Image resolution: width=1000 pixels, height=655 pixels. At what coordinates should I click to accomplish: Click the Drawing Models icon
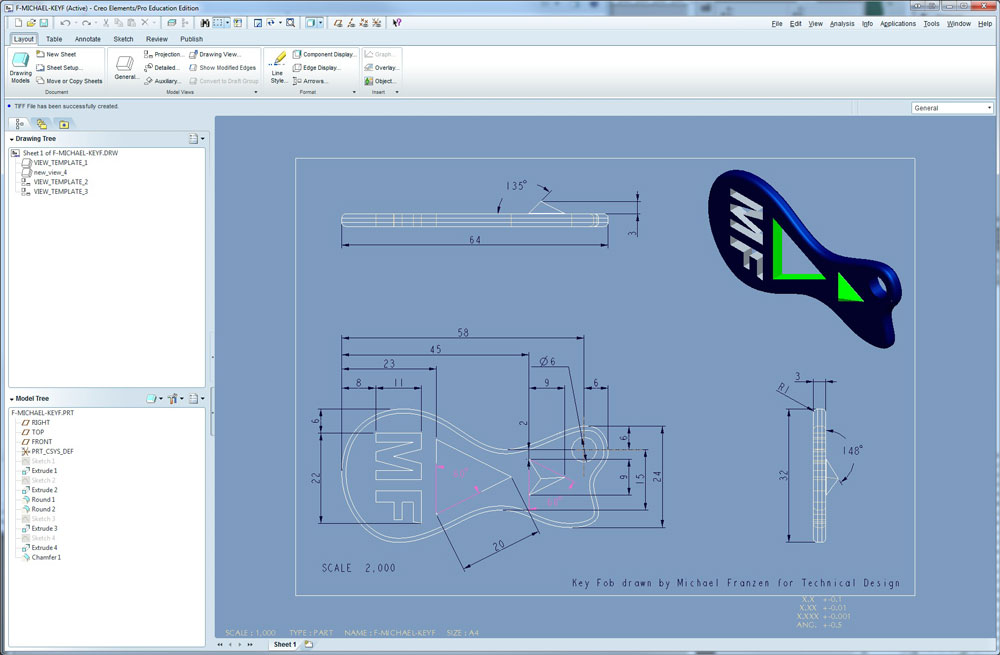click(x=20, y=68)
